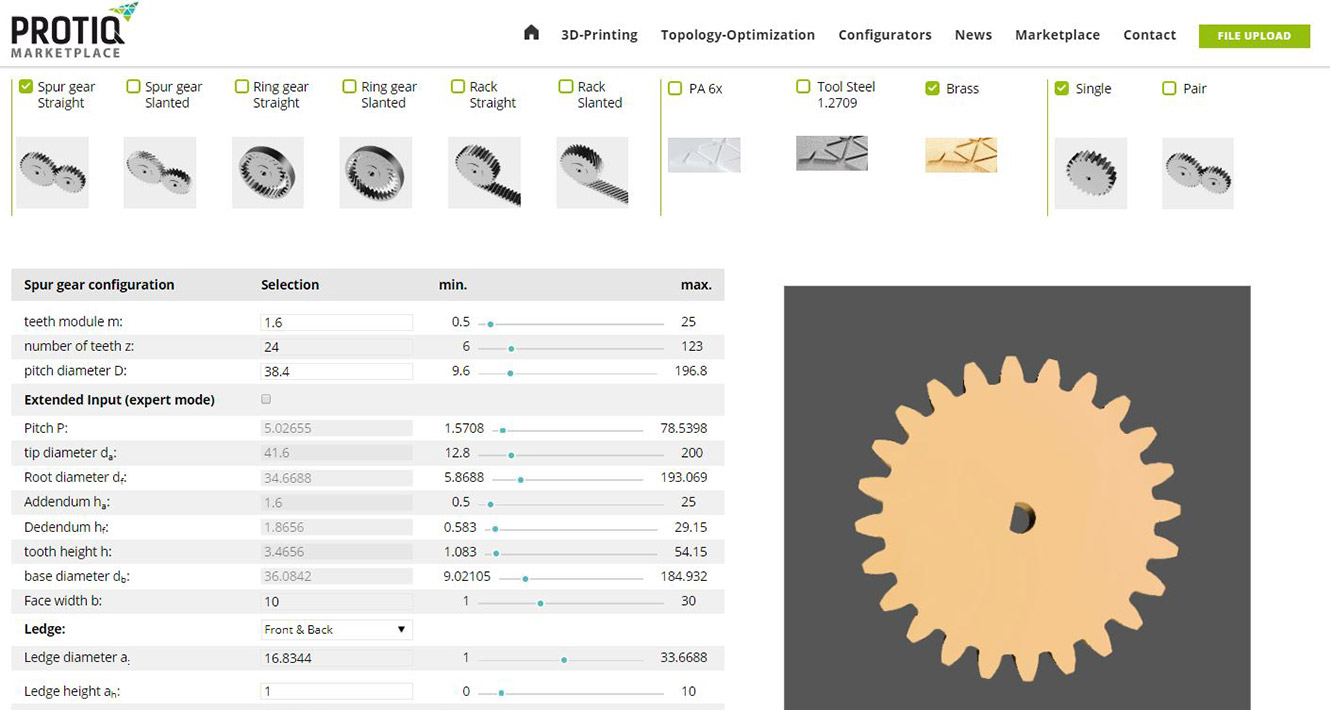1330x710 pixels.
Task: Pick the slanted ring gear image
Action: pyautogui.click(x=375, y=173)
